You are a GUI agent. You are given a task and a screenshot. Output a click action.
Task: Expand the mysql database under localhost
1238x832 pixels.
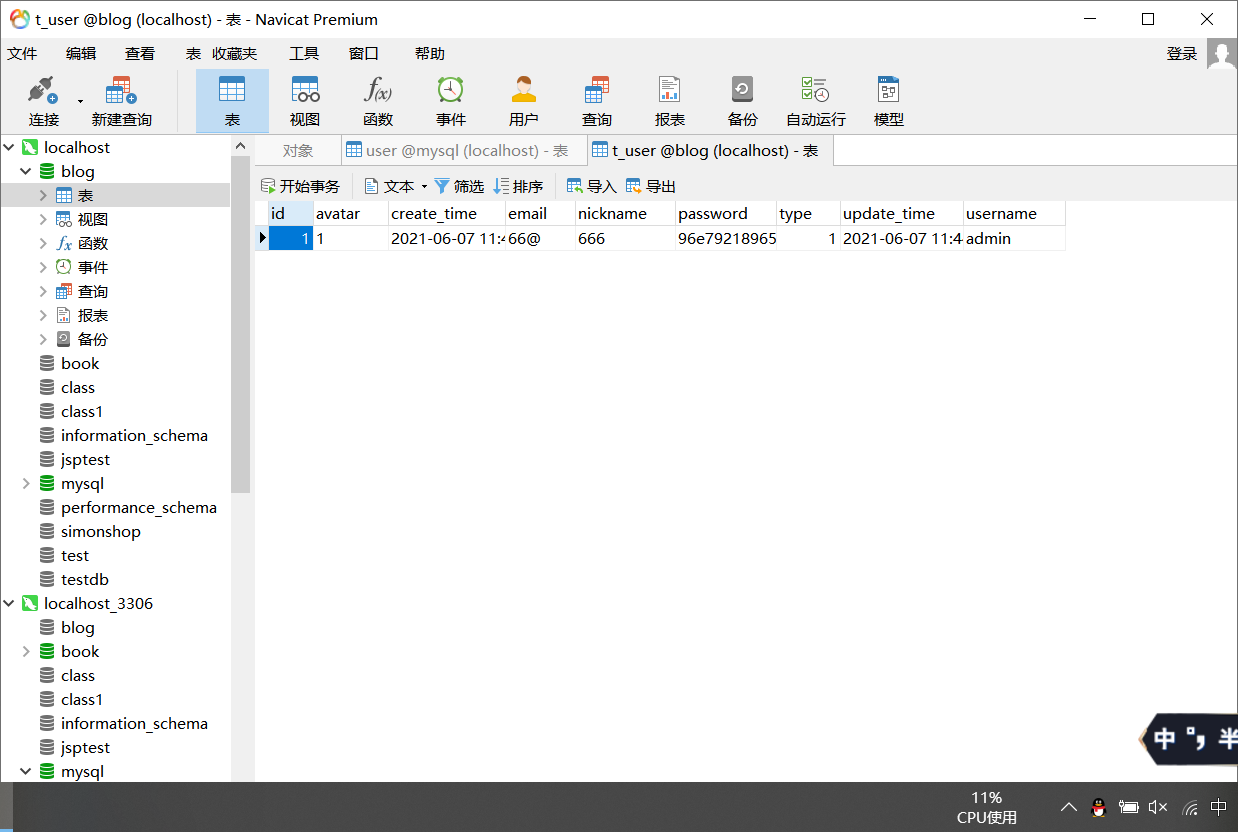tap(26, 483)
